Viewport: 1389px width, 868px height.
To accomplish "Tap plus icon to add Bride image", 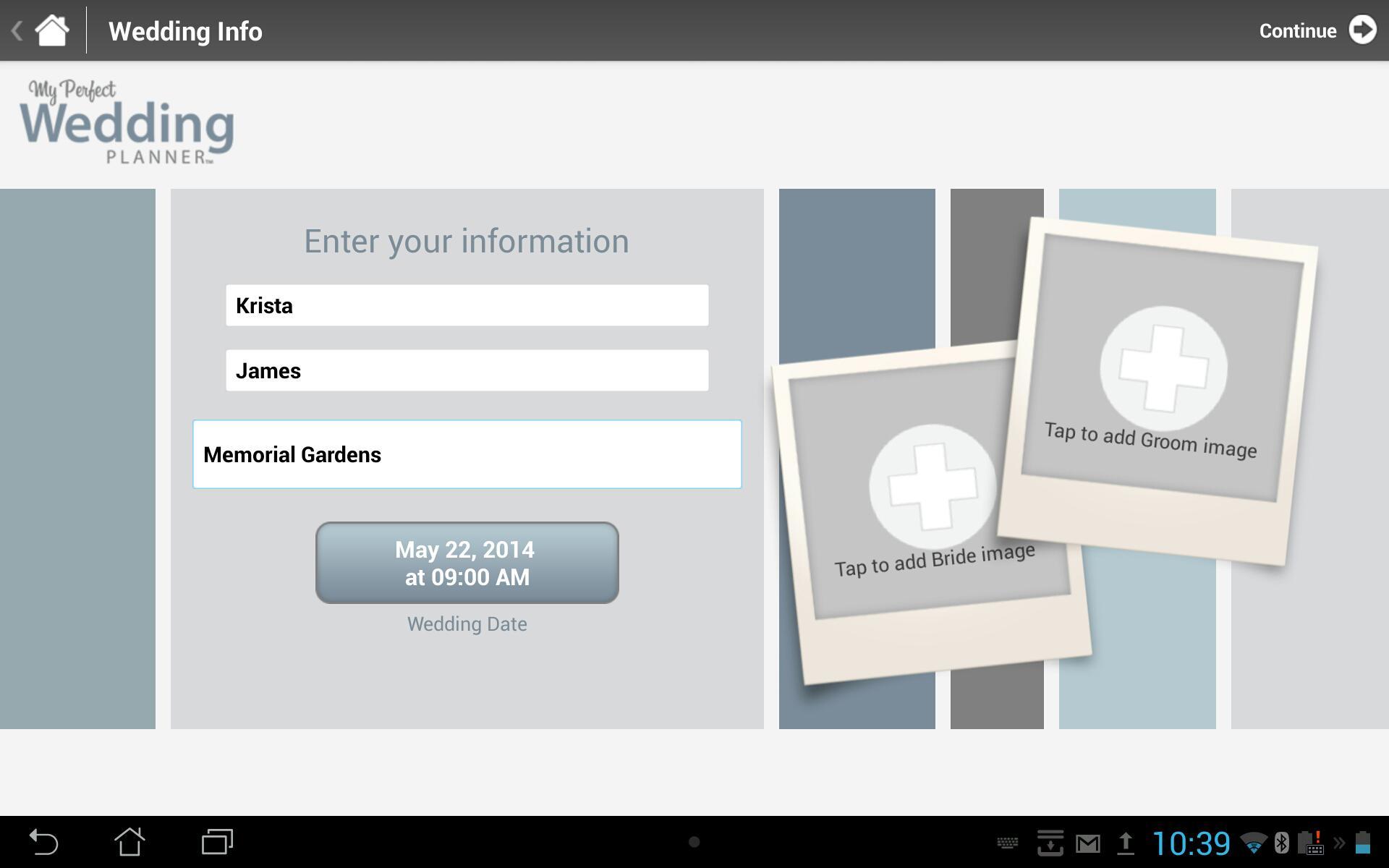I will [x=933, y=487].
